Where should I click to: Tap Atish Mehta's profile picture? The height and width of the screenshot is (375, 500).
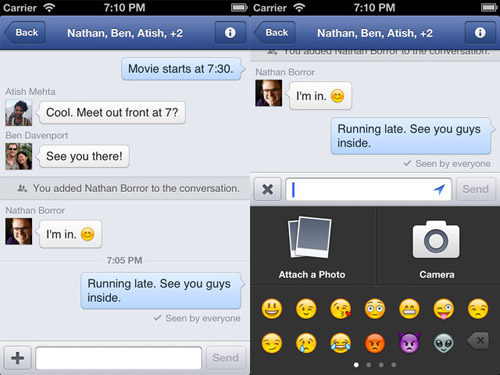click(x=19, y=113)
